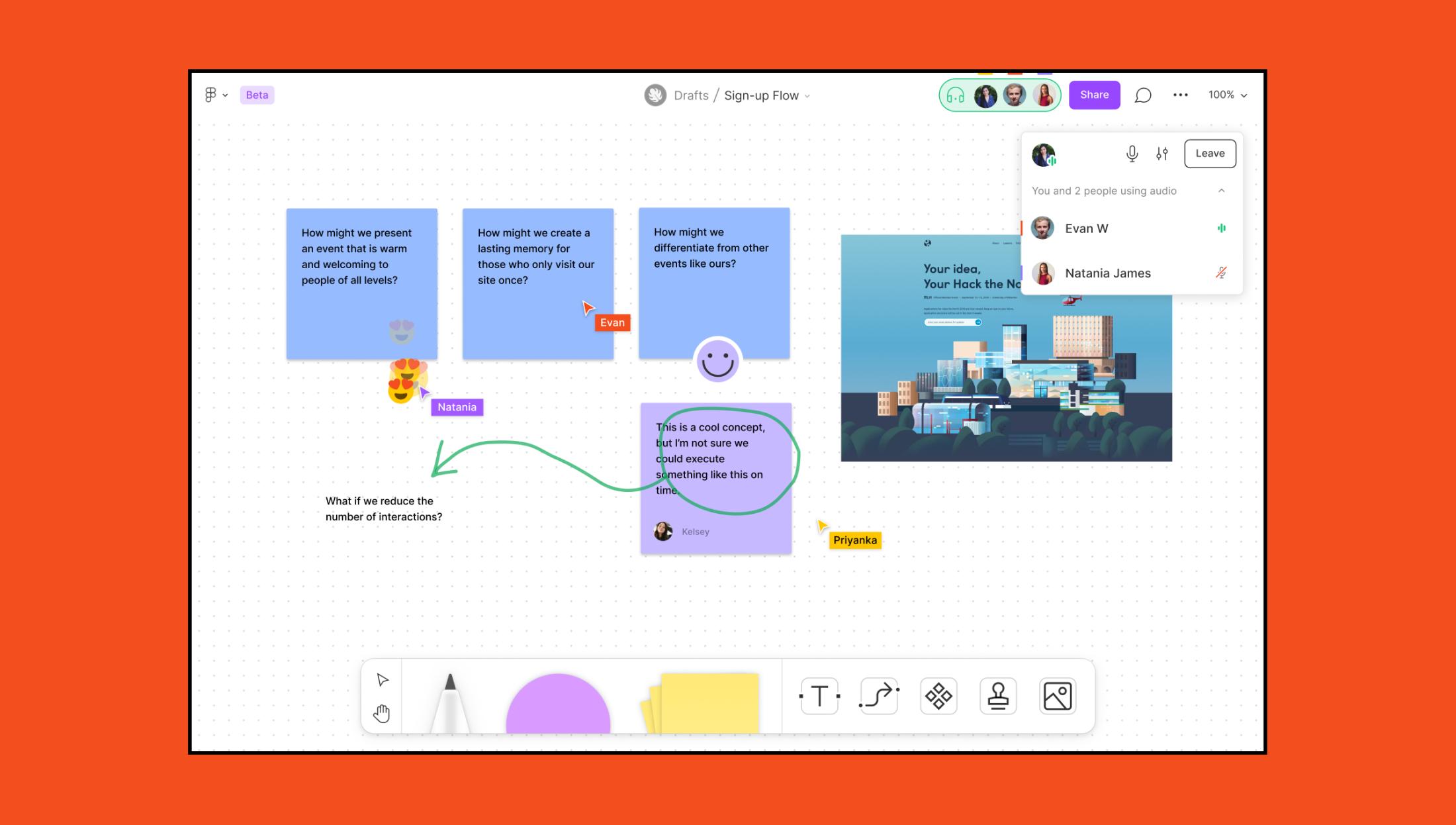Screen dimensions: 1456x825
Task: Toggle audio with the headphones icon
Action: click(955, 96)
